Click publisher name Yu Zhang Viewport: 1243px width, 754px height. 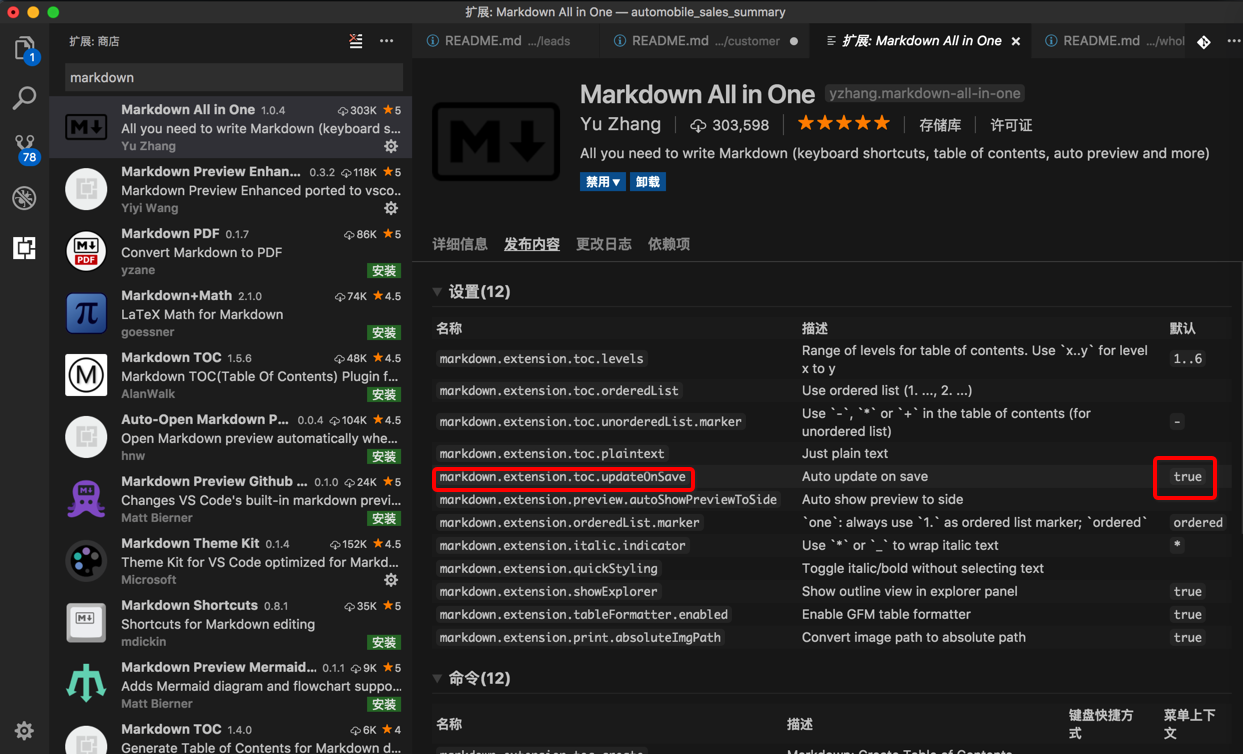coord(620,124)
